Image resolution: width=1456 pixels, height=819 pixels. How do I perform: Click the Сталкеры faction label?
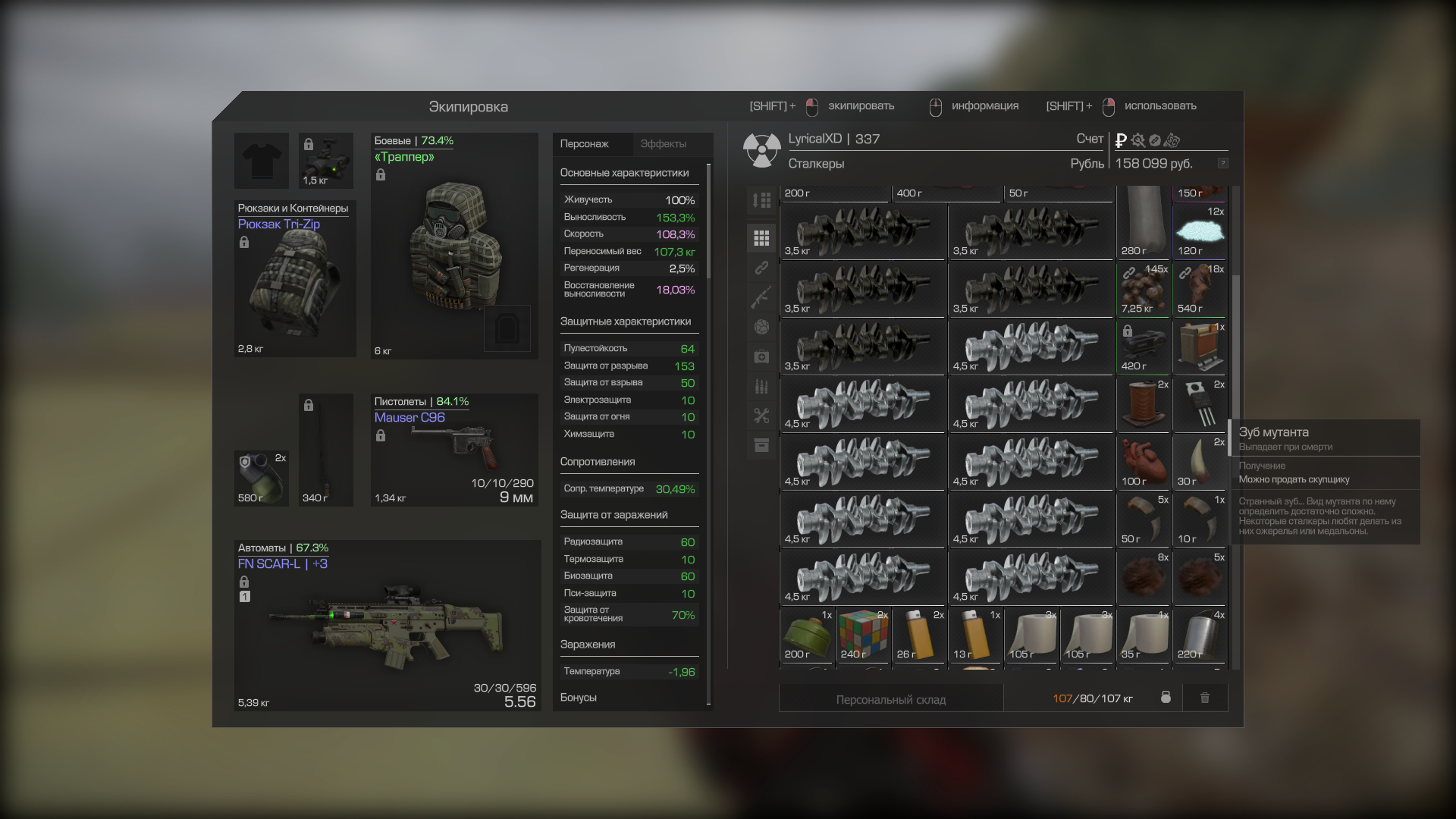816,163
